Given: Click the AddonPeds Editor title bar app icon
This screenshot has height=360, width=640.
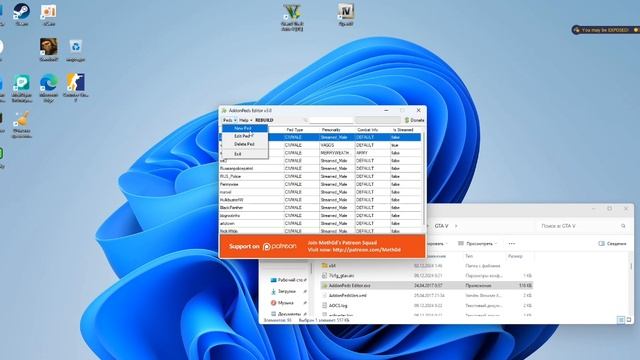Looking at the screenshot, I should (x=224, y=111).
